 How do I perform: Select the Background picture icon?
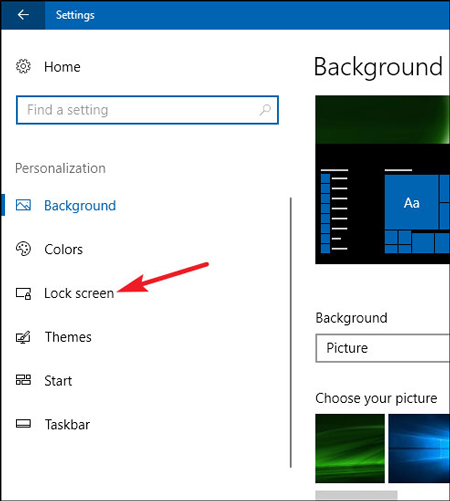point(23,205)
